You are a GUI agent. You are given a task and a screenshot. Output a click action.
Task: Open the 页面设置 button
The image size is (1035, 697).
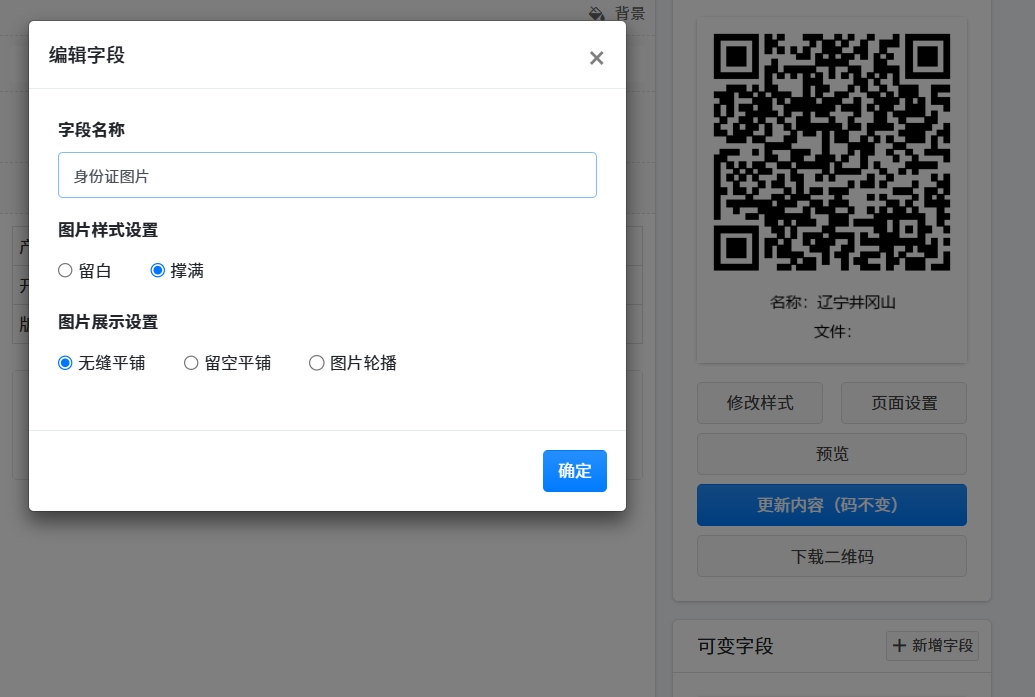pyautogui.click(x=904, y=403)
